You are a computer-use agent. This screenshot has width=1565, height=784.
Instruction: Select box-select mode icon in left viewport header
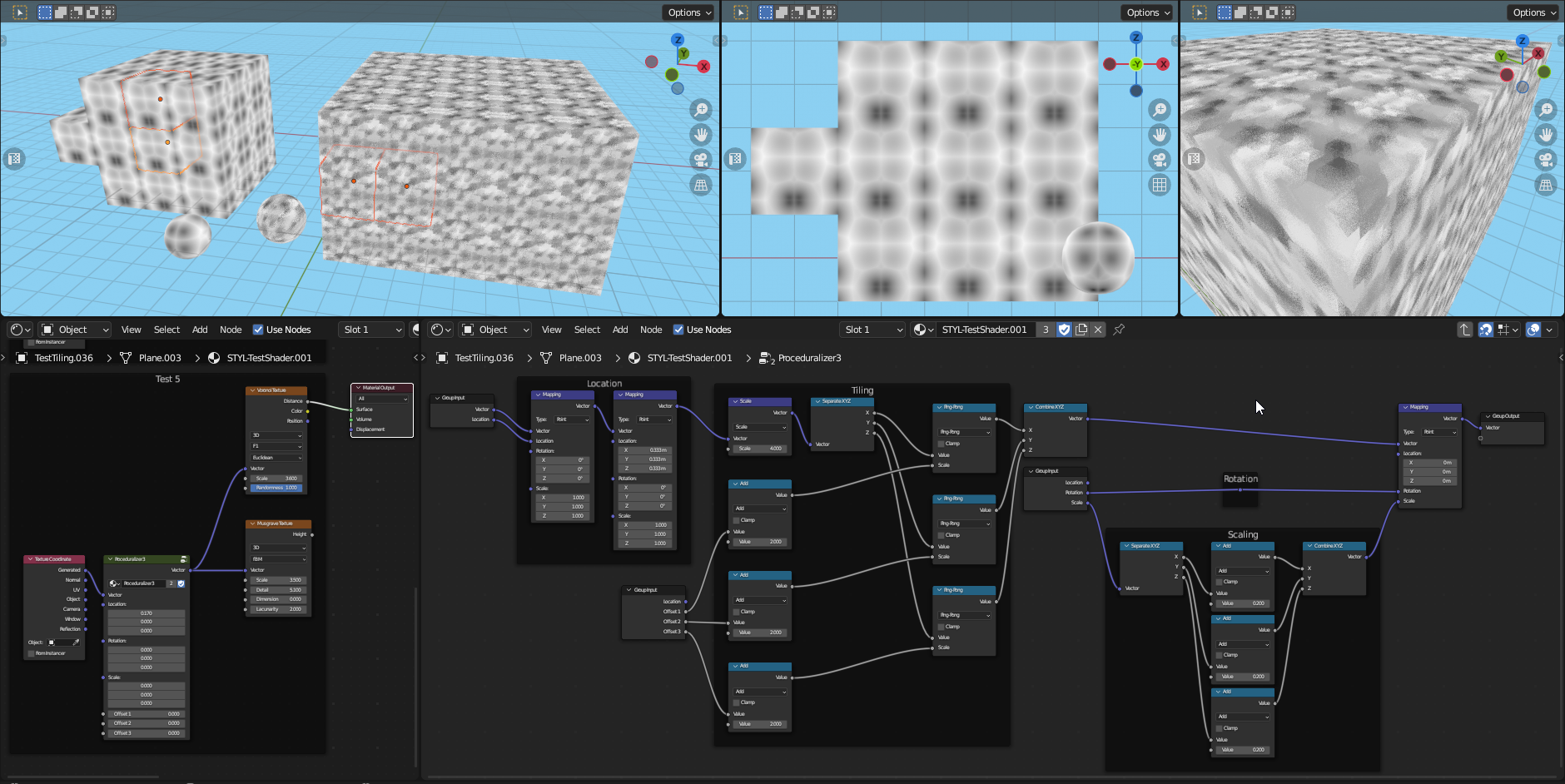point(45,12)
